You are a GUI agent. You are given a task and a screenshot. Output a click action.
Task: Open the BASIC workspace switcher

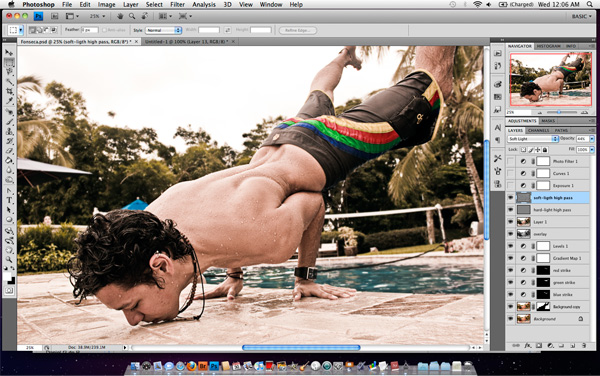tap(582, 16)
